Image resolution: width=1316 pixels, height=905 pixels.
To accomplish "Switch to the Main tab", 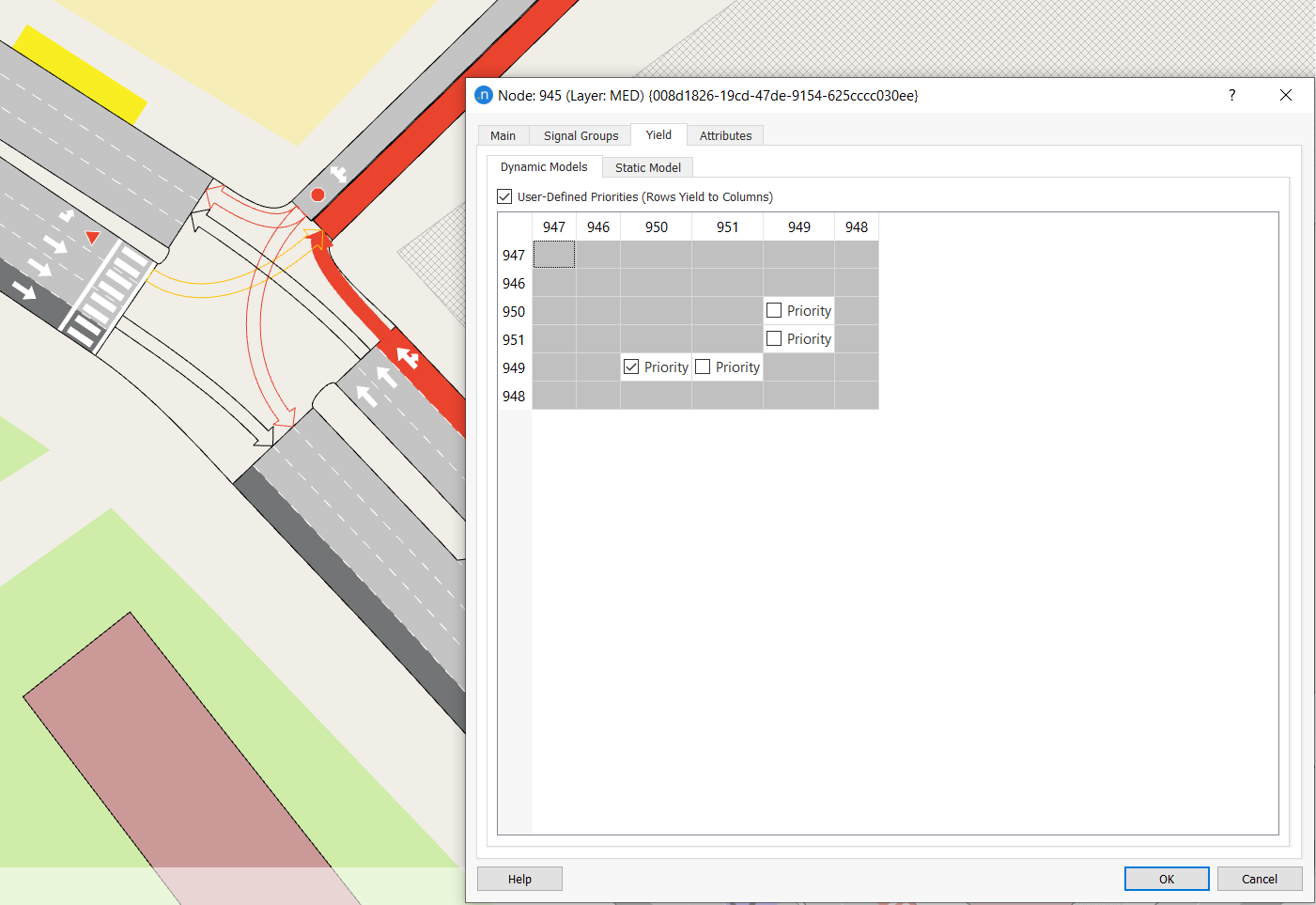I will pos(503,136).
